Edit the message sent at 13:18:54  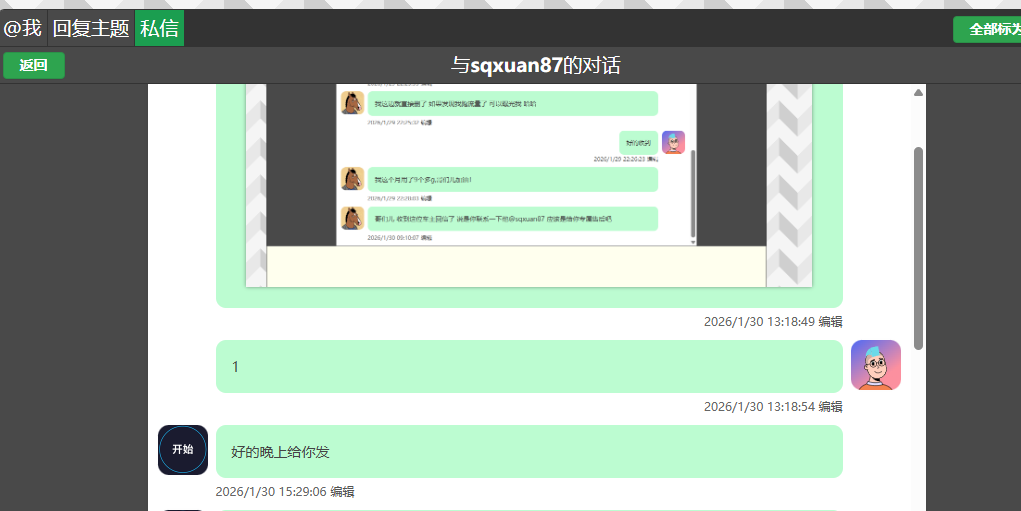830,407
